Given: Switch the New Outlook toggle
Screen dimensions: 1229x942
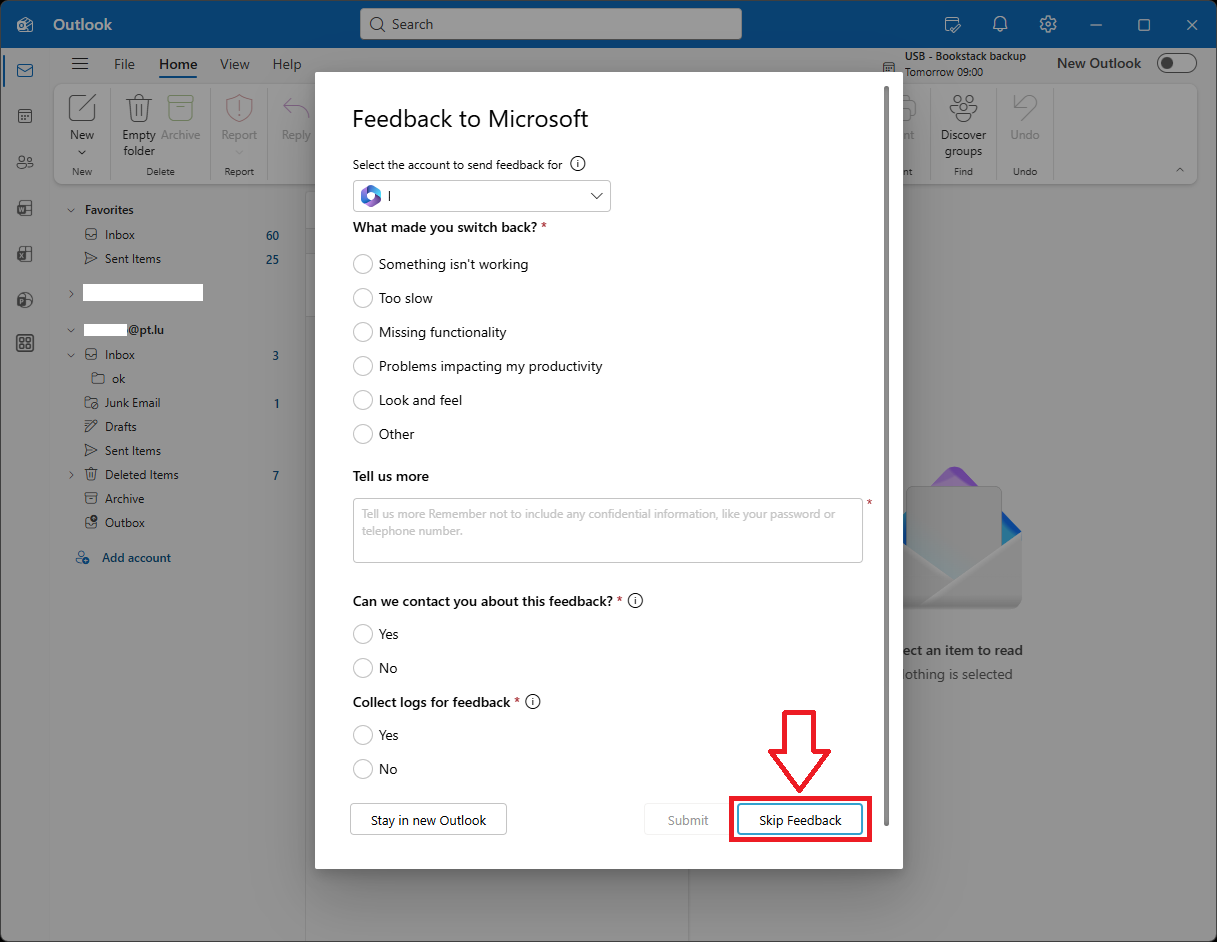Looking at the screenshot, I should [1176, 63].
